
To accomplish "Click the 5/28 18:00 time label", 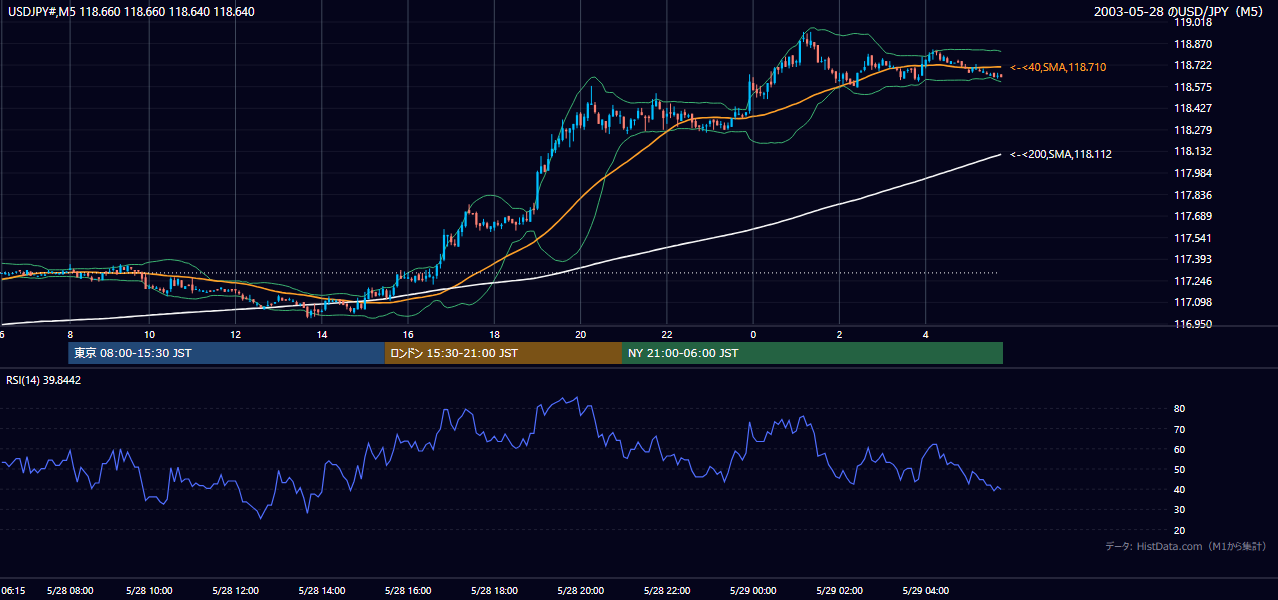I will coord(494,591).
